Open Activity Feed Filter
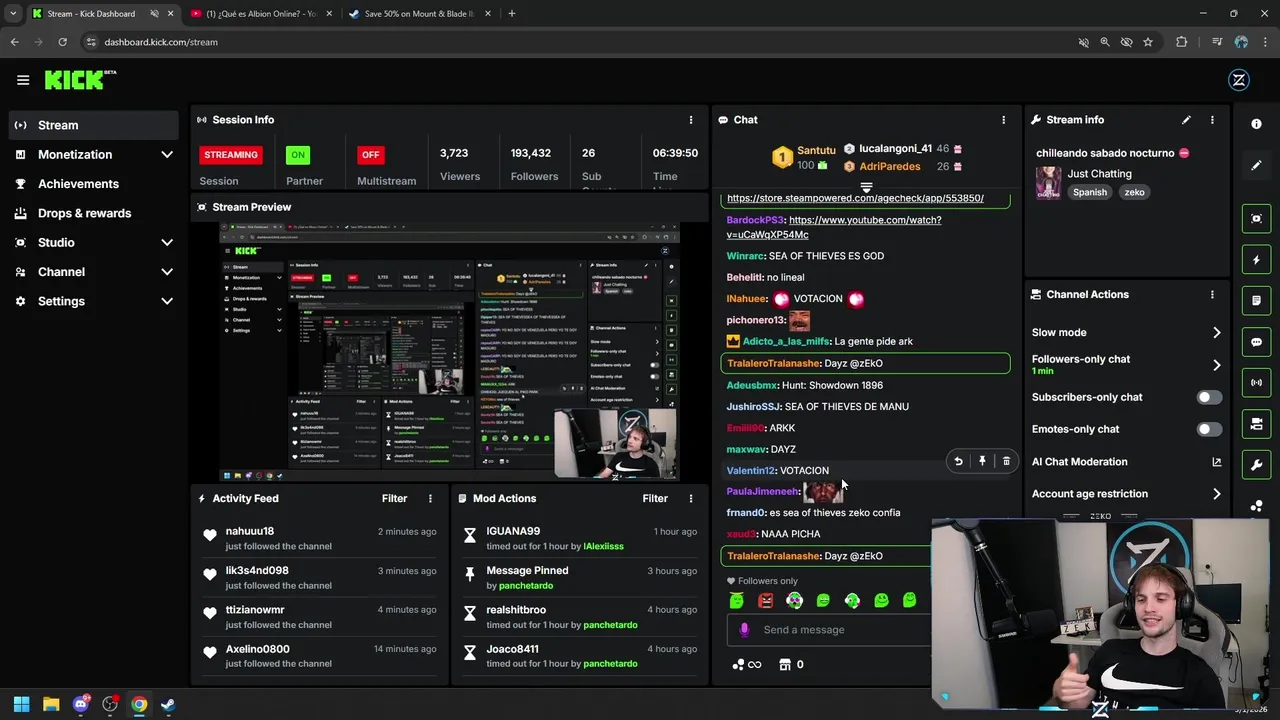This screenshot has width=1280, height=720. 394,498
